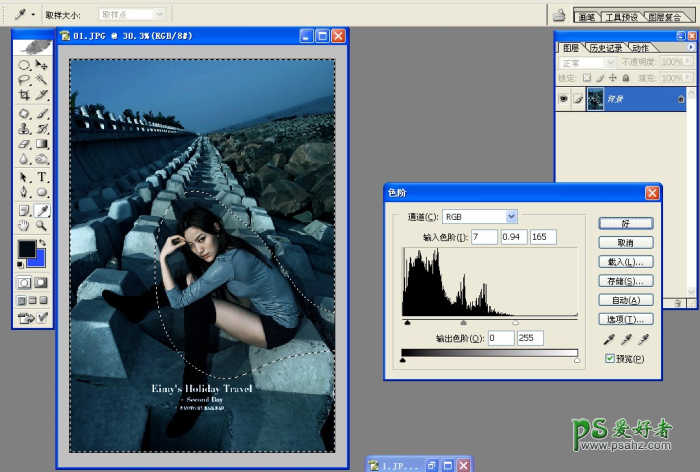The height and width of the screenshot is (472, 700).
Task: Click the input levels gamma field (0.94)
Action: [513, 236]
